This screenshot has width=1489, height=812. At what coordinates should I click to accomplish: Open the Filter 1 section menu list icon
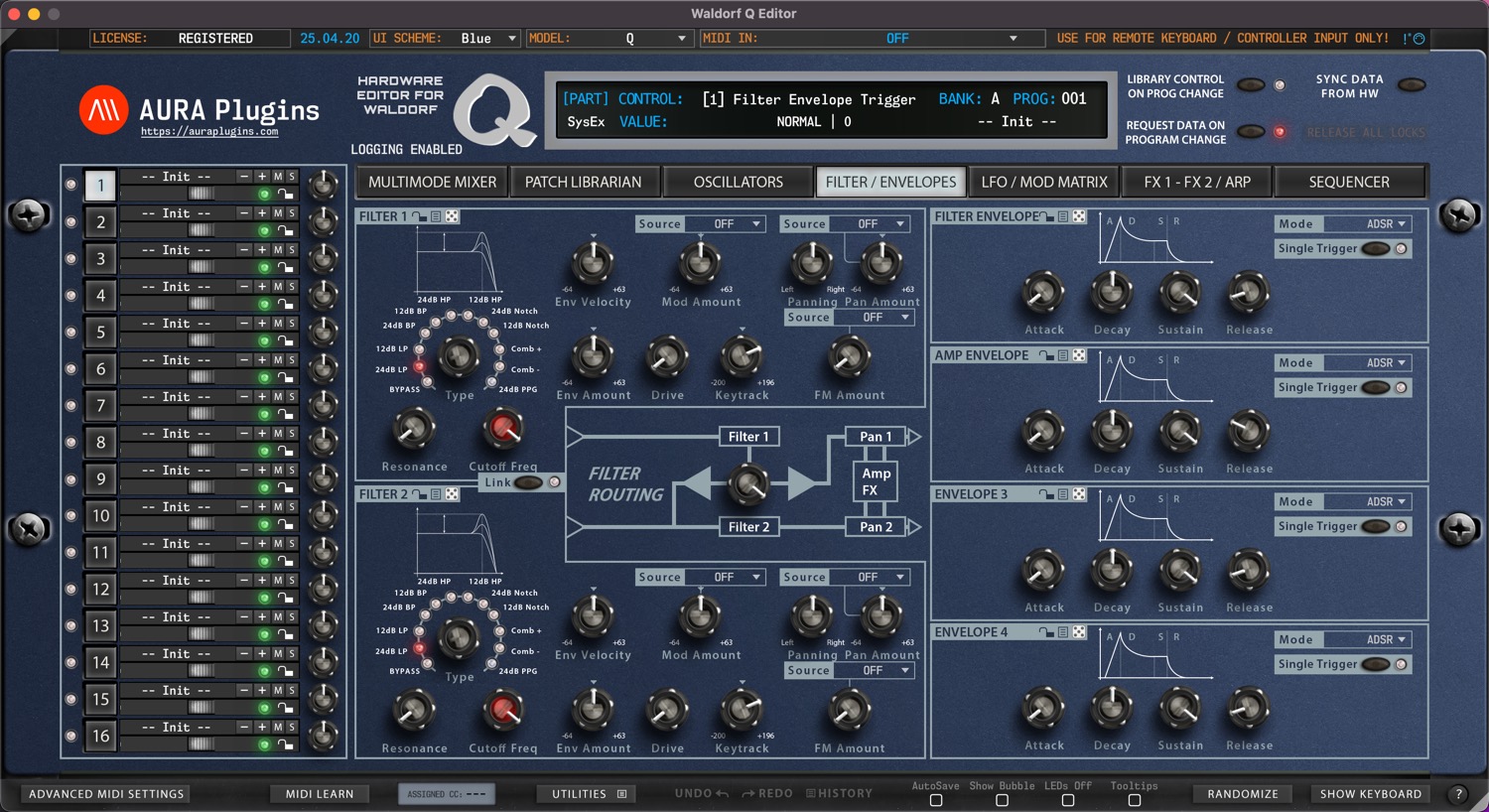[436, 216]
